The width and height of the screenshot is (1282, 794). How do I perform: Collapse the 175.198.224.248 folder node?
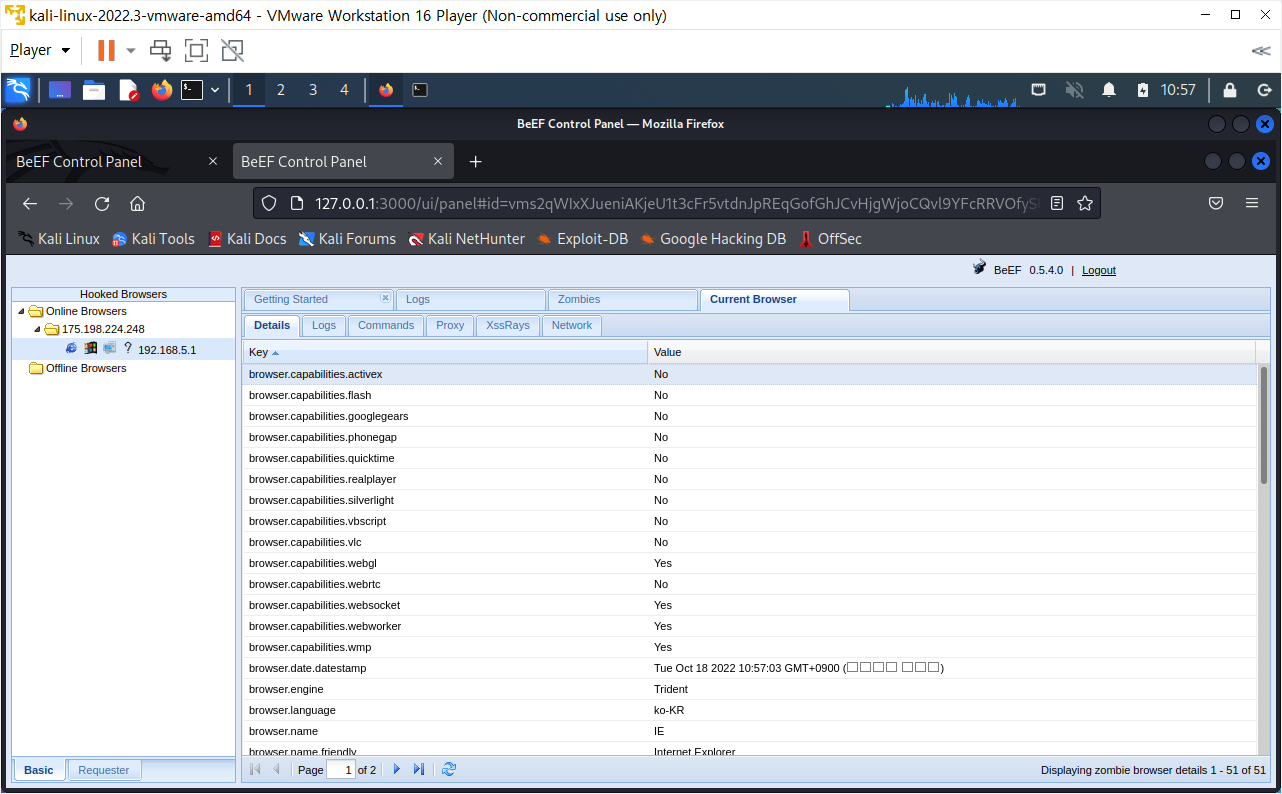click(38, 329)
